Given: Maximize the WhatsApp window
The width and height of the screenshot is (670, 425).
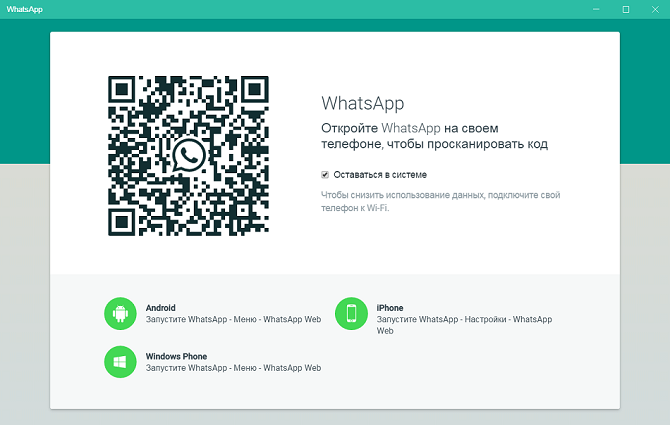Looking at the screenshot, I should click(626, 9).
